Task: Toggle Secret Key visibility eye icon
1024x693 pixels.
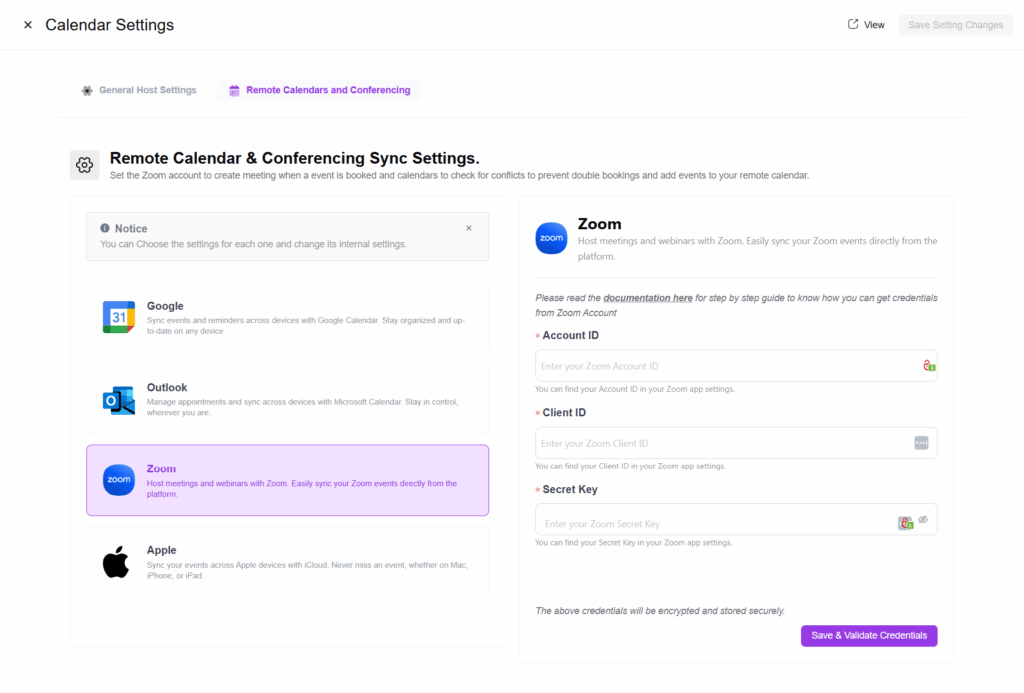Action: click(924, 520)
